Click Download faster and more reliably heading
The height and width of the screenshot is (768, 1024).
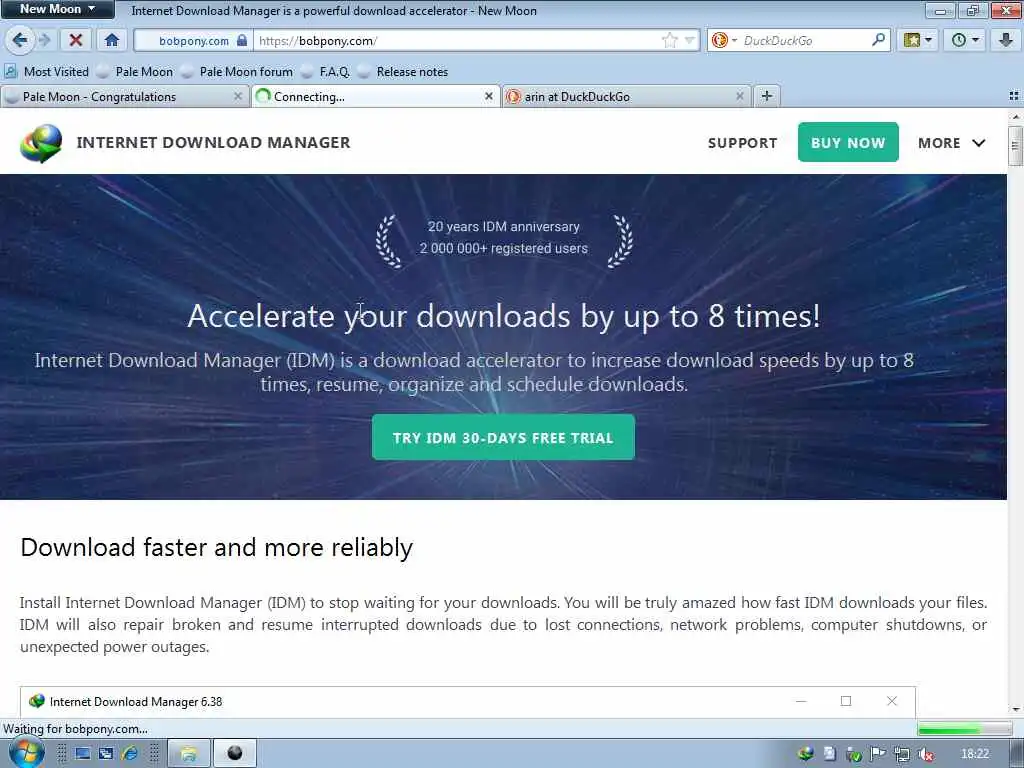click(217, 547)
